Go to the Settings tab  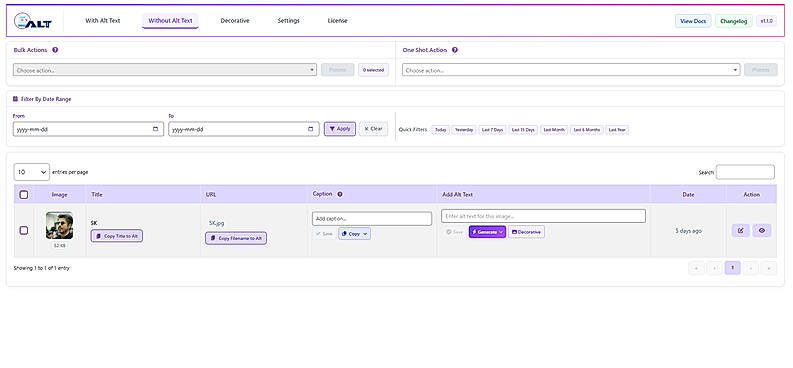pos(288,21)
